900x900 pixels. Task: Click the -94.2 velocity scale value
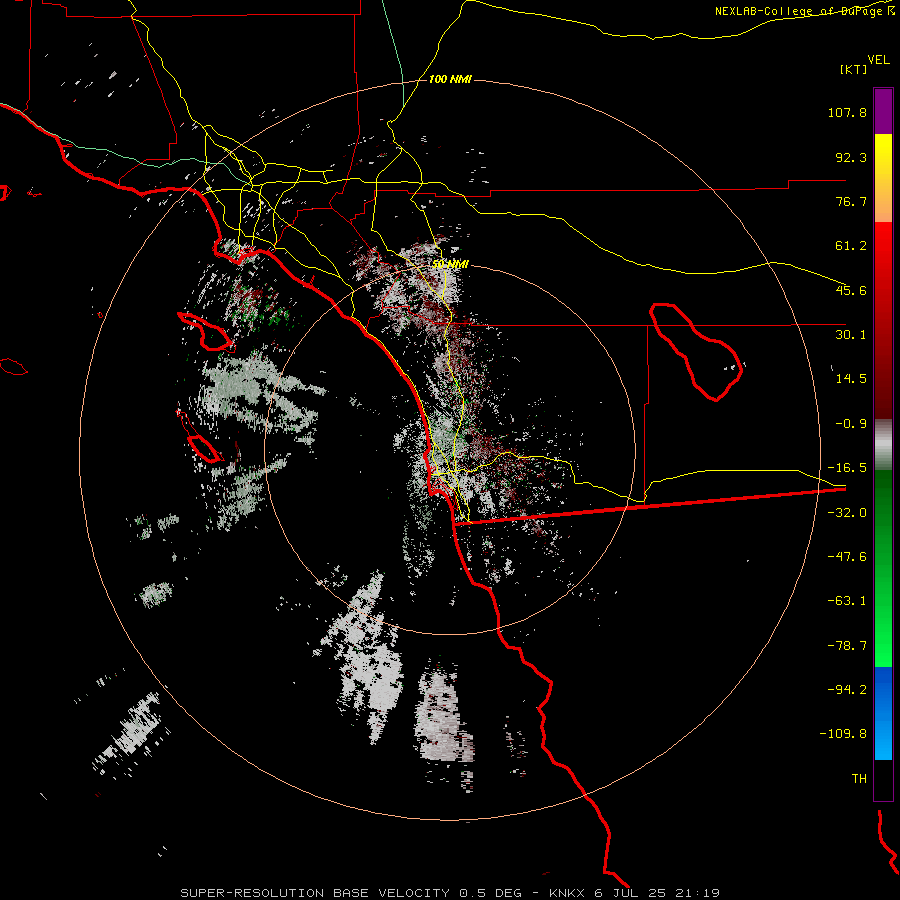tap(847, 689)
